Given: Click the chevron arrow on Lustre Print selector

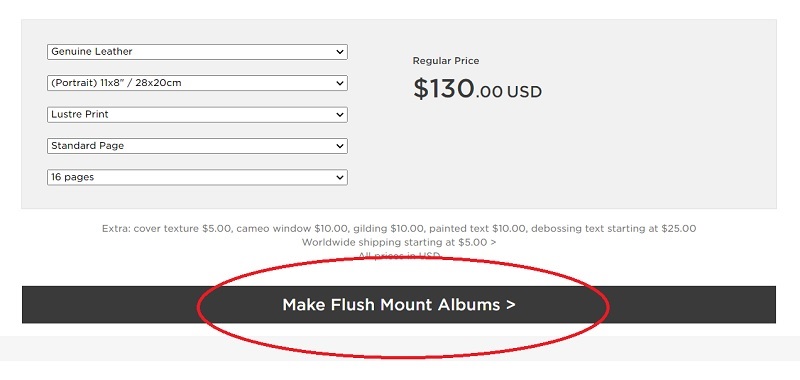Looking at the screenshot, I should click(x=340, y=115).
